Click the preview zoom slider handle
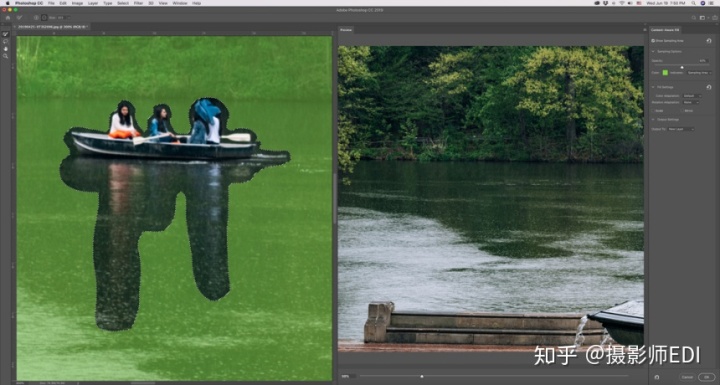 pyautogui.click(x=422, y=377)
